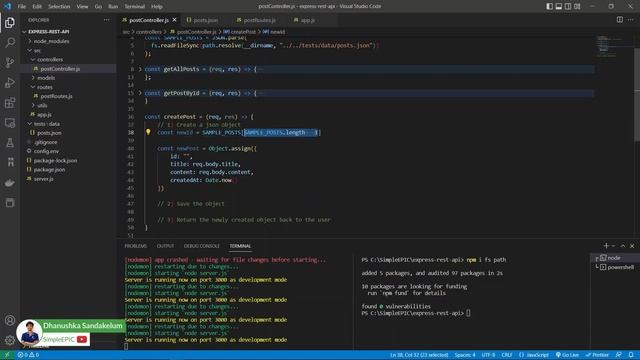The width and height of the screenshot is (640, 360).
Task: Maximize the terminal panel size
Action: click(x=623, y=246)
